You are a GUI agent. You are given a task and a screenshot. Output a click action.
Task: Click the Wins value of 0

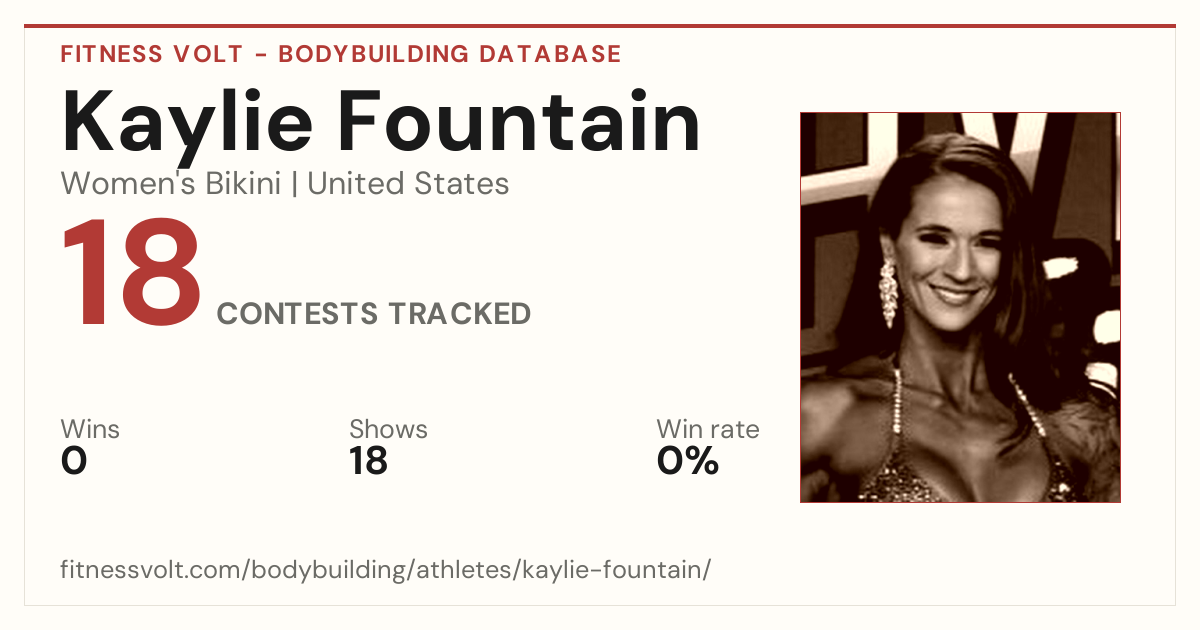point(74,461)
